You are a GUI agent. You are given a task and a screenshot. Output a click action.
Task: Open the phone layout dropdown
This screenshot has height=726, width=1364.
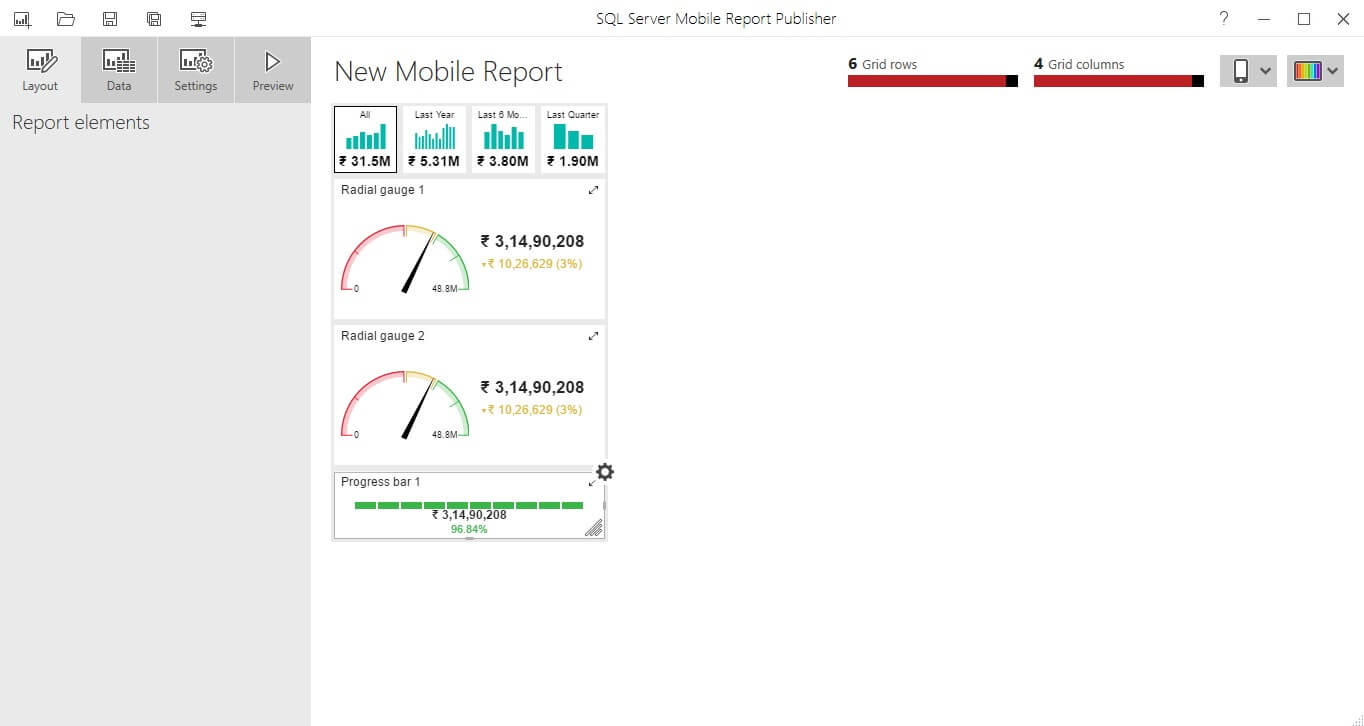[1248, 71]
